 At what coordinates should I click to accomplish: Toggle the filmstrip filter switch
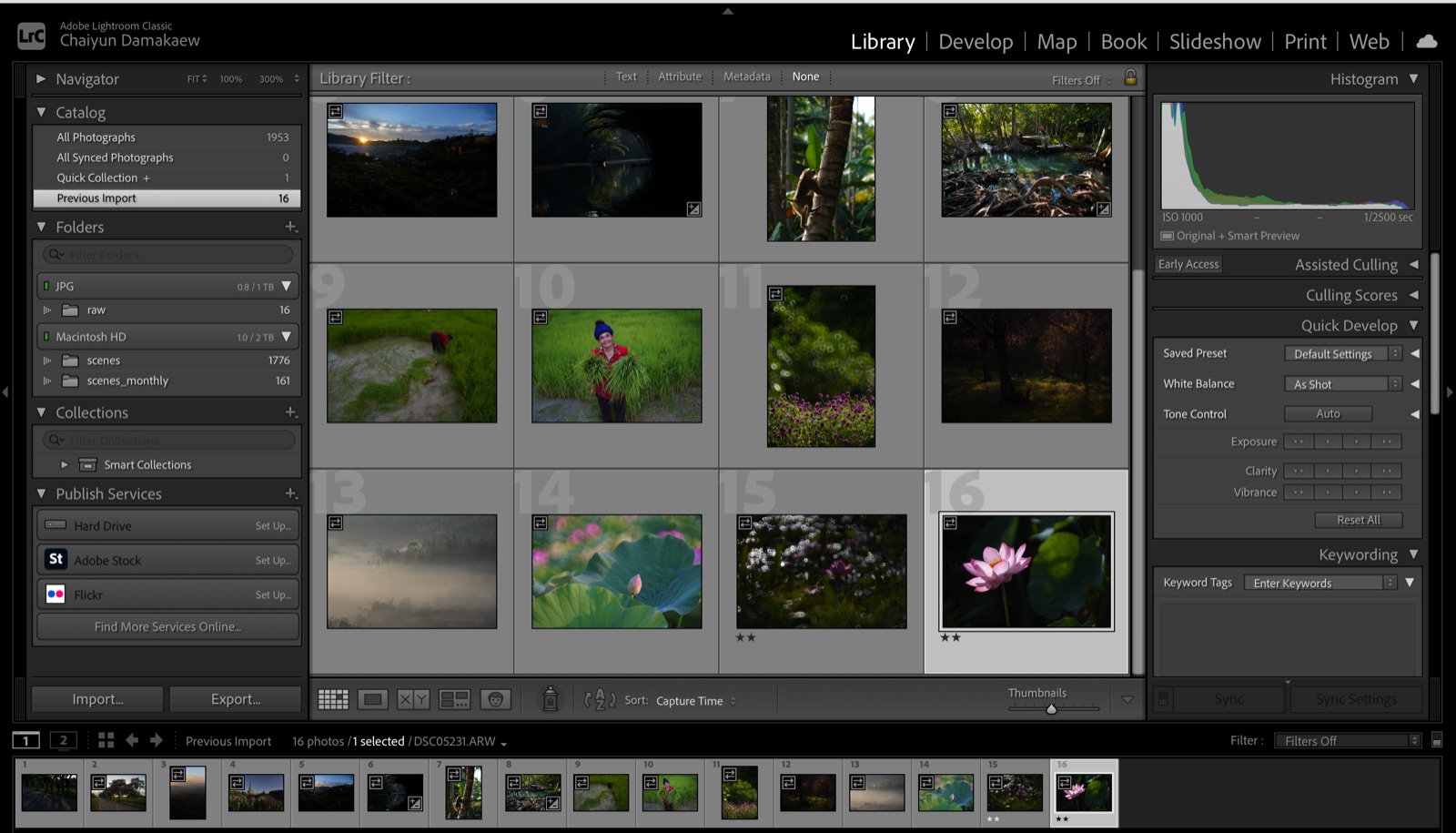1437,741
